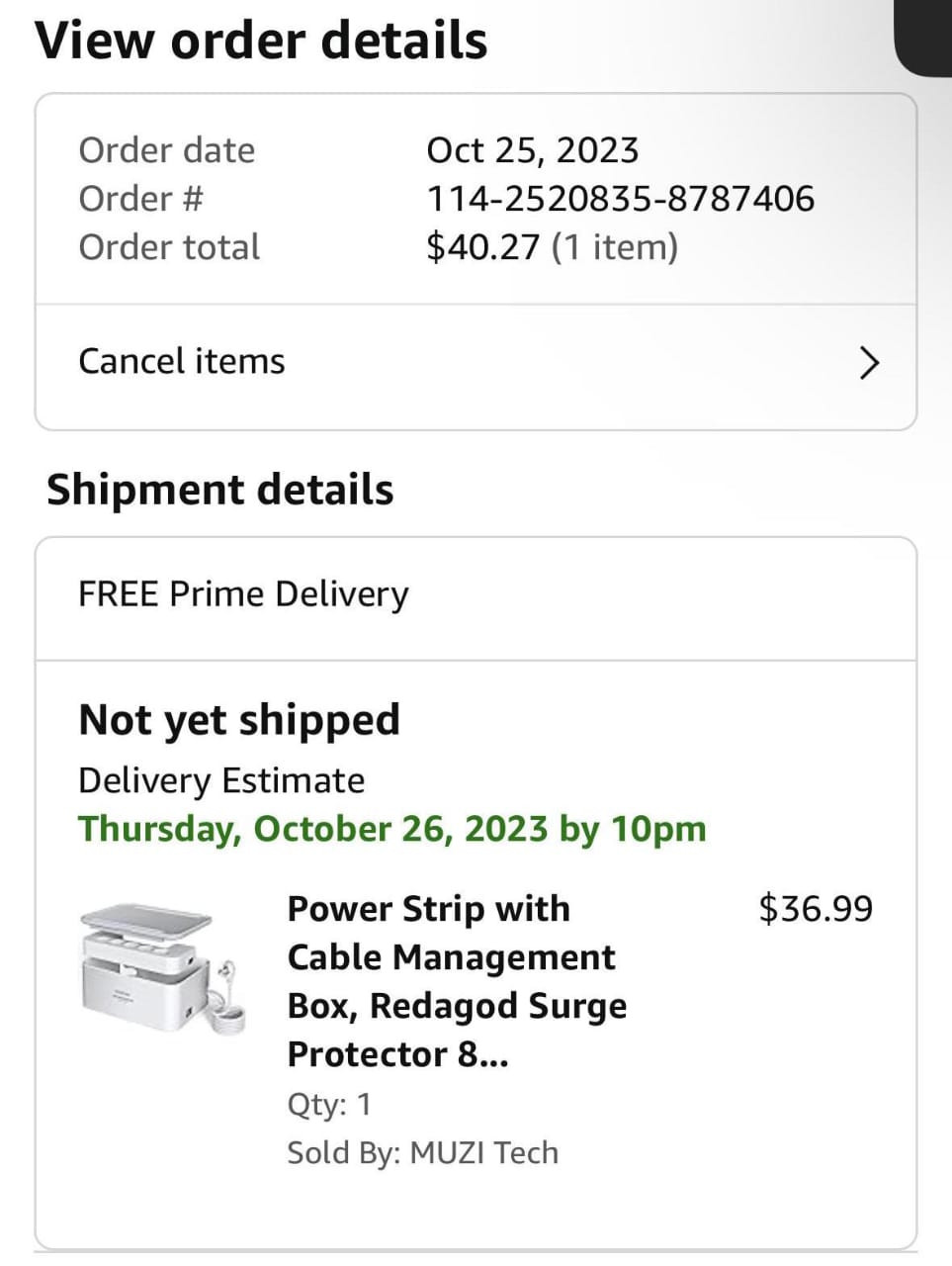Viewport: 952px width, 1266px height.
Task: Click the Order # label
Action: [140, 199]
